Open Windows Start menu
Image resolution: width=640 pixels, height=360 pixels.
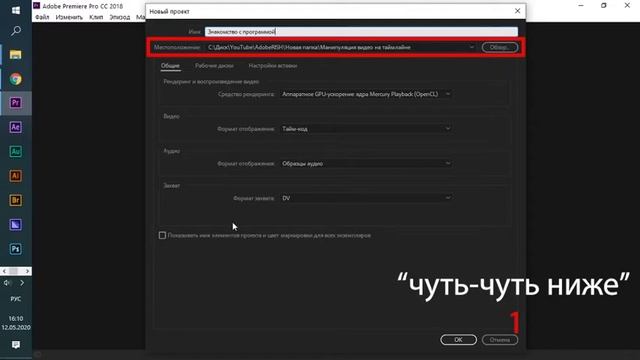(16, 10)
